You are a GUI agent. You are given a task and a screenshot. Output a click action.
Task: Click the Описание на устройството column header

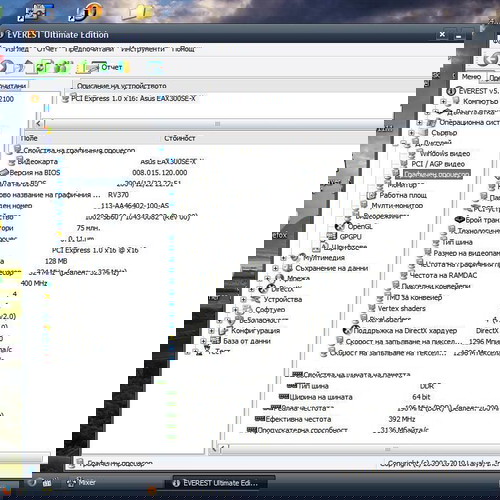point(122,86)
